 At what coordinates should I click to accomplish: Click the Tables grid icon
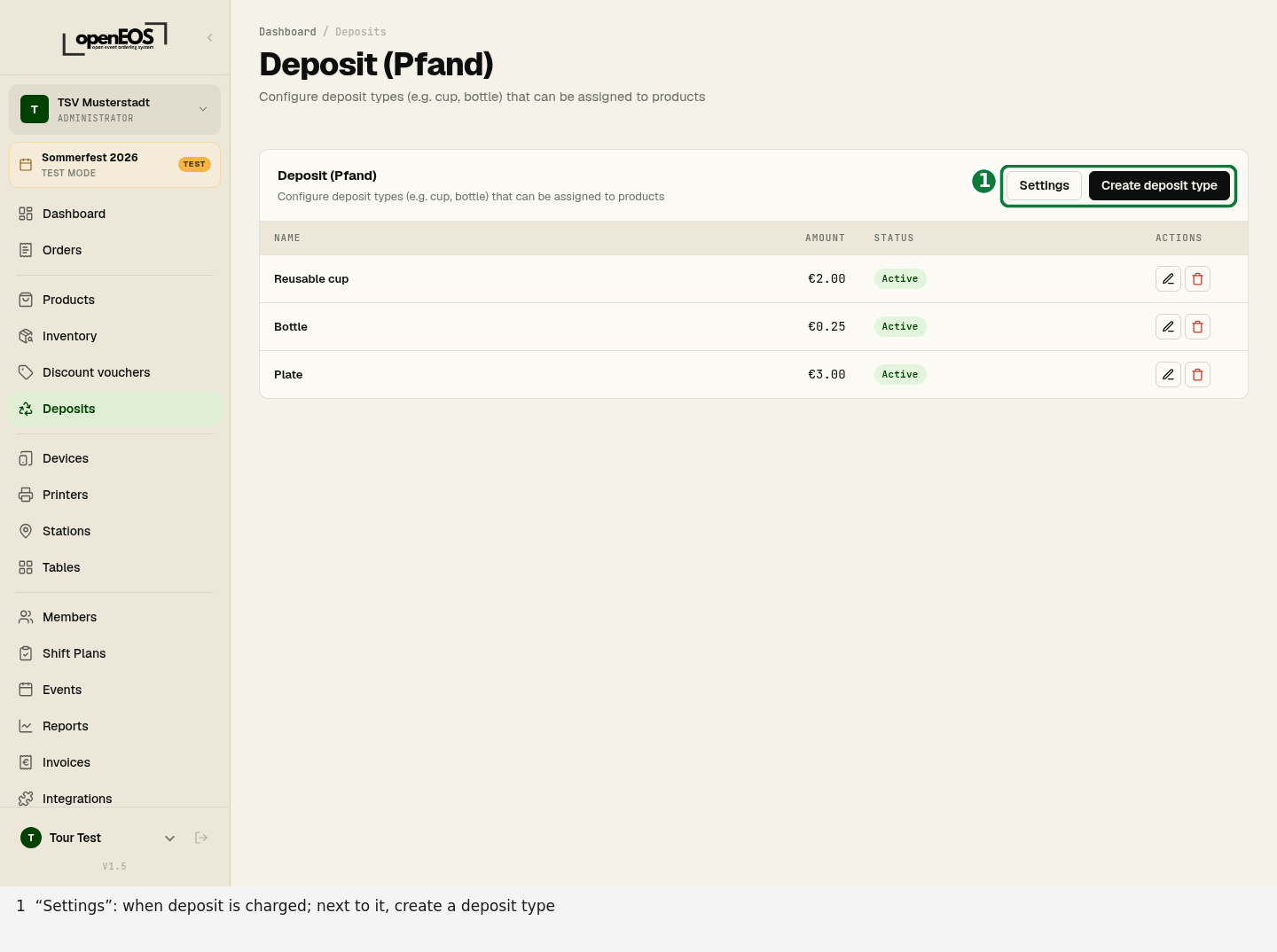coord(26,567)
